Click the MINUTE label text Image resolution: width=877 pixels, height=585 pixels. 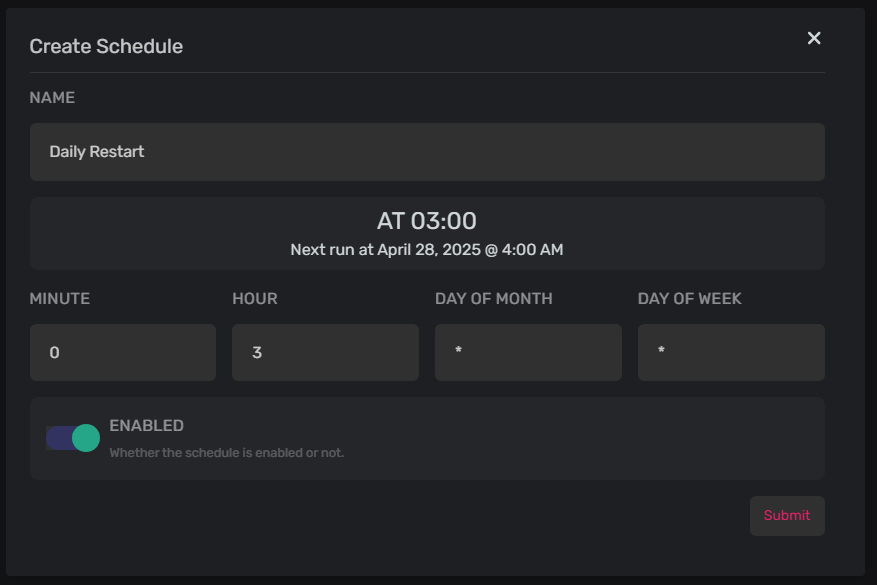pos(60,299)
